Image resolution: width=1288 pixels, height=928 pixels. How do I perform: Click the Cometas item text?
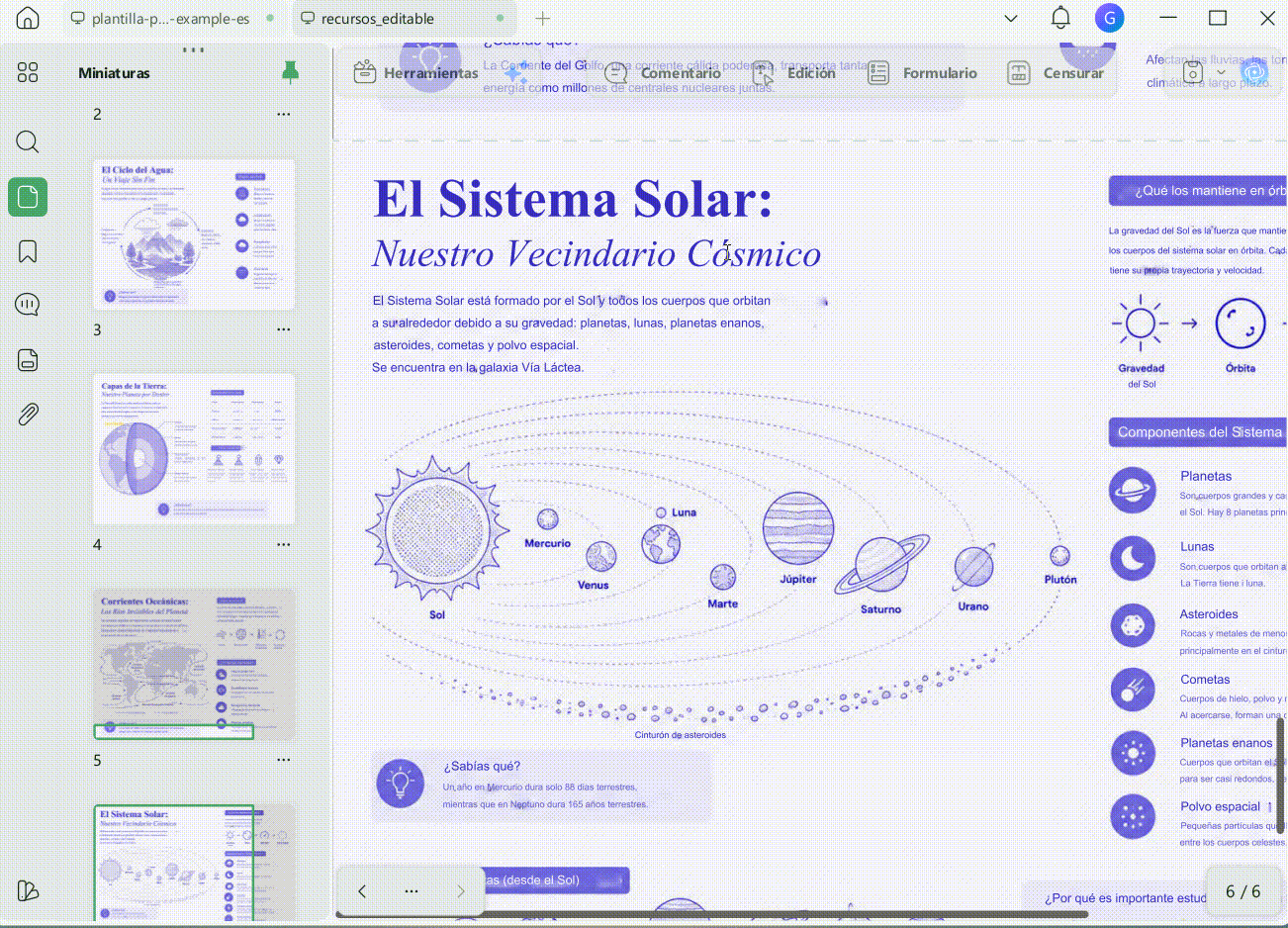tap(1205, 680)
